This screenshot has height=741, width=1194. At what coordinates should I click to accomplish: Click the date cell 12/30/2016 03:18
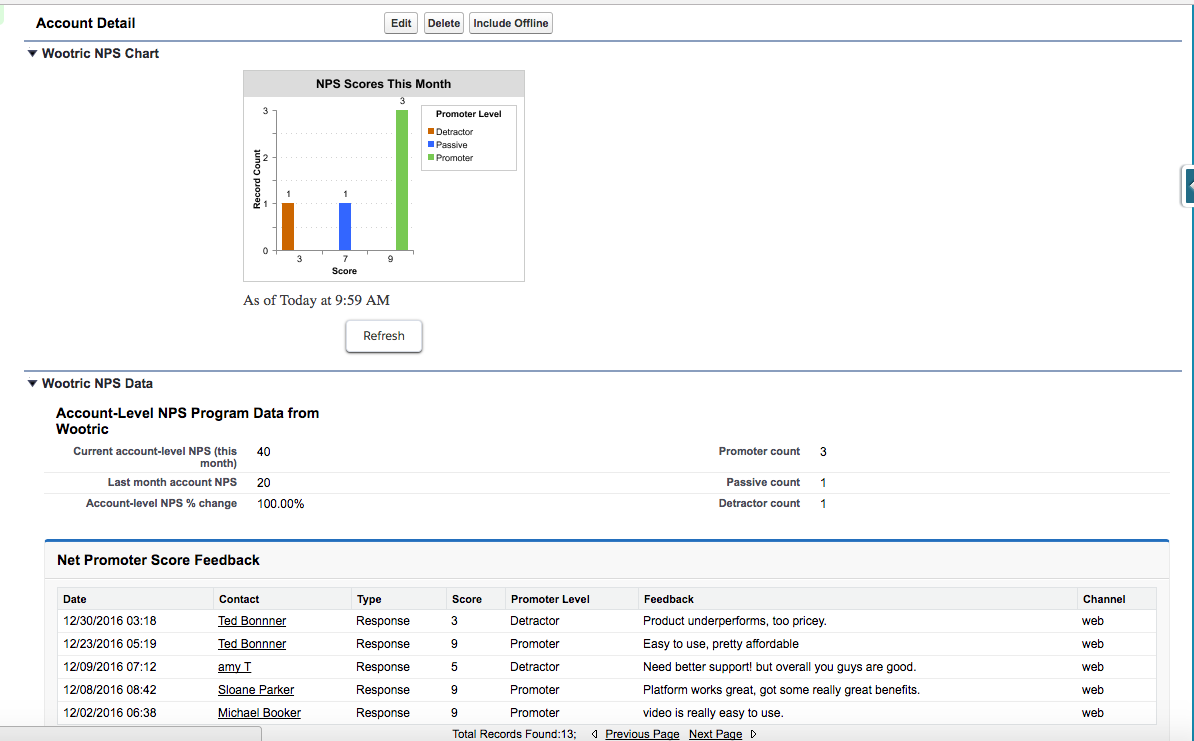pos(110,621)
